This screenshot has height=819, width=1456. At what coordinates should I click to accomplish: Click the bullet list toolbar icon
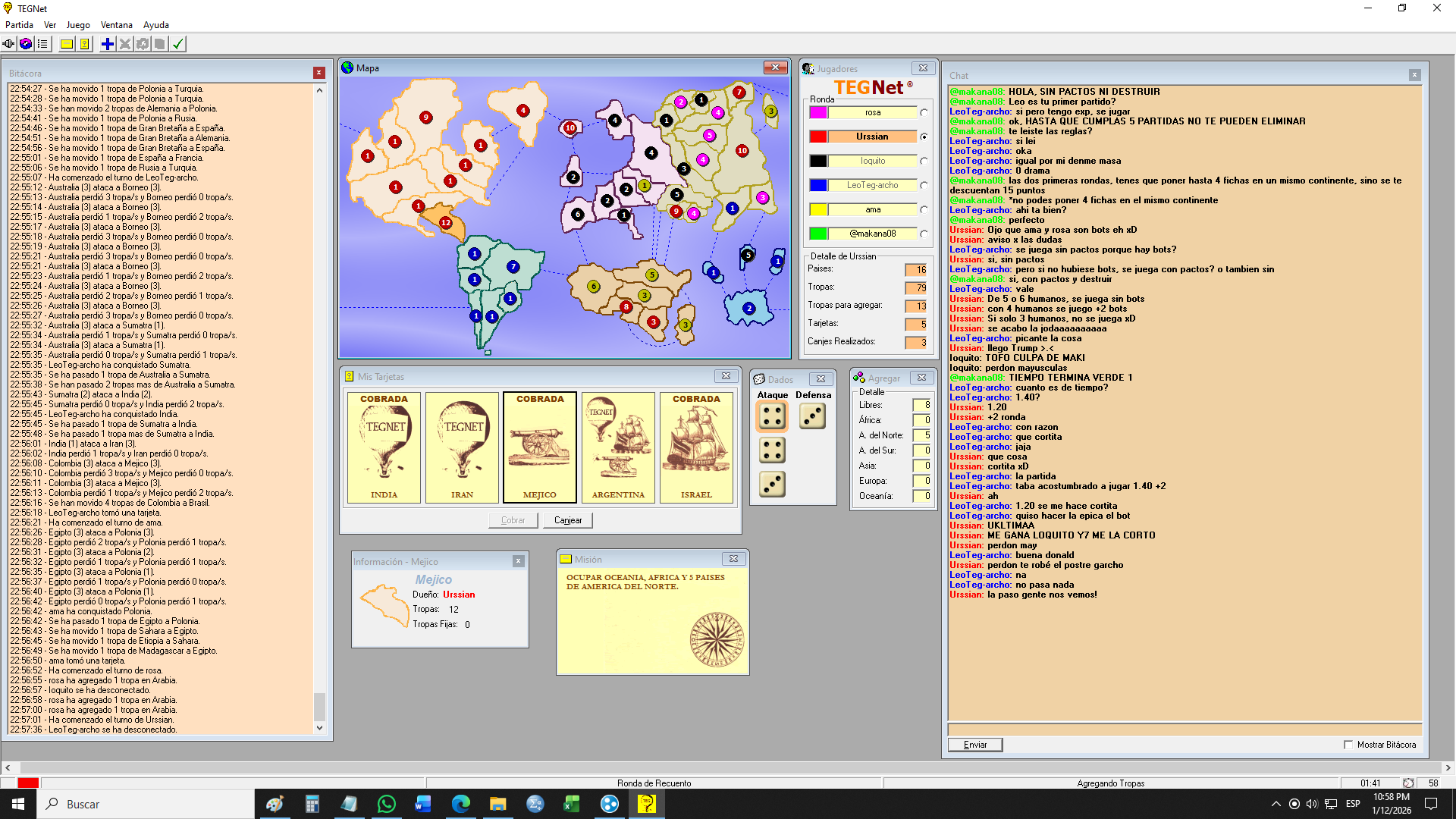[x=42, y=44]
